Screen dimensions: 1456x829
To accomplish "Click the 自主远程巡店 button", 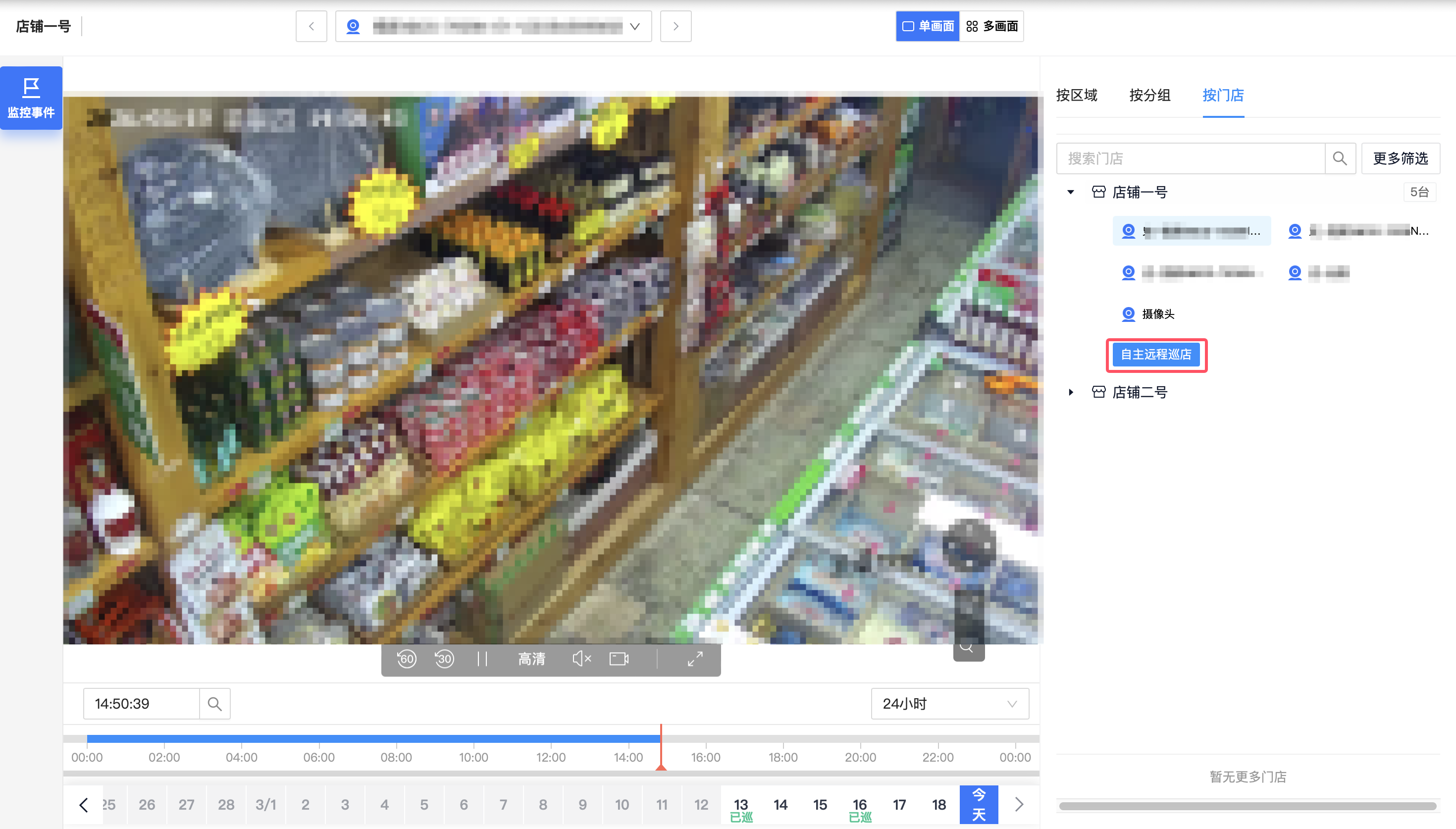I will (x=1156, y=355).
